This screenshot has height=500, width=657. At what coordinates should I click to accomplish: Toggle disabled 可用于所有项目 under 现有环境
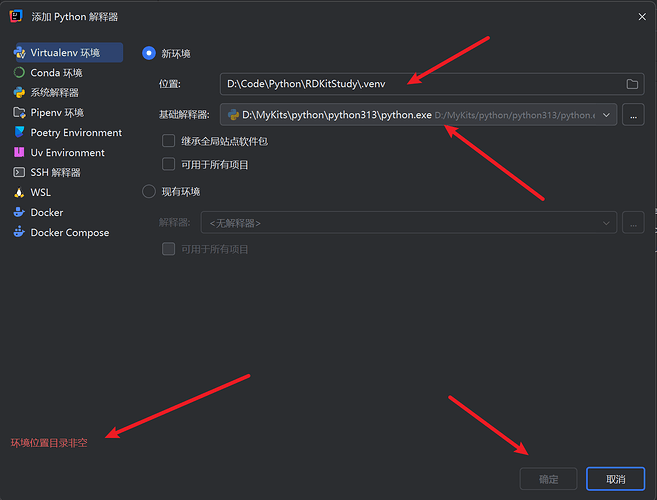pos(168,249)
